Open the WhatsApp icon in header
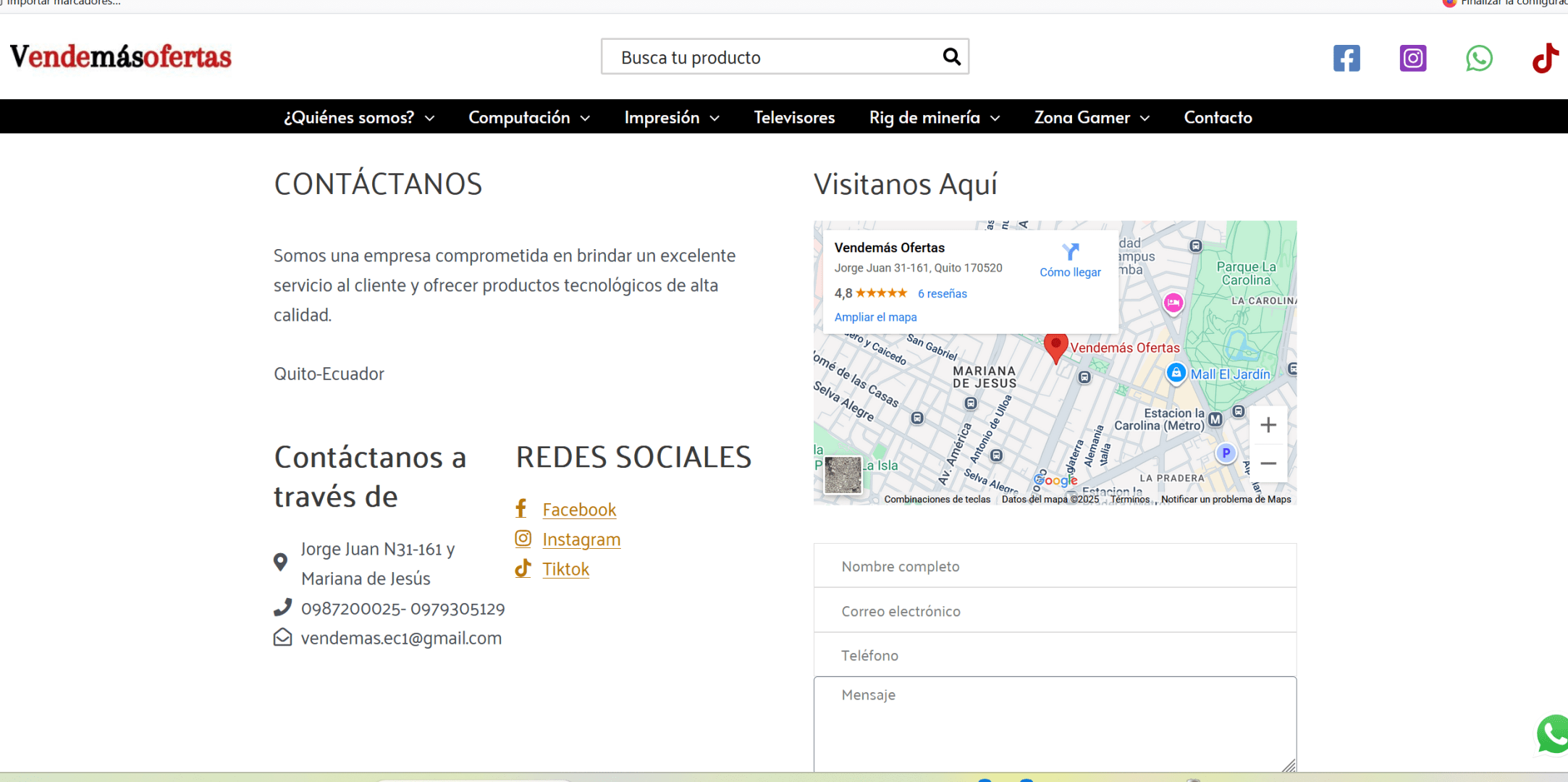Screen dimensions: 1568x782 (1479, 58)
